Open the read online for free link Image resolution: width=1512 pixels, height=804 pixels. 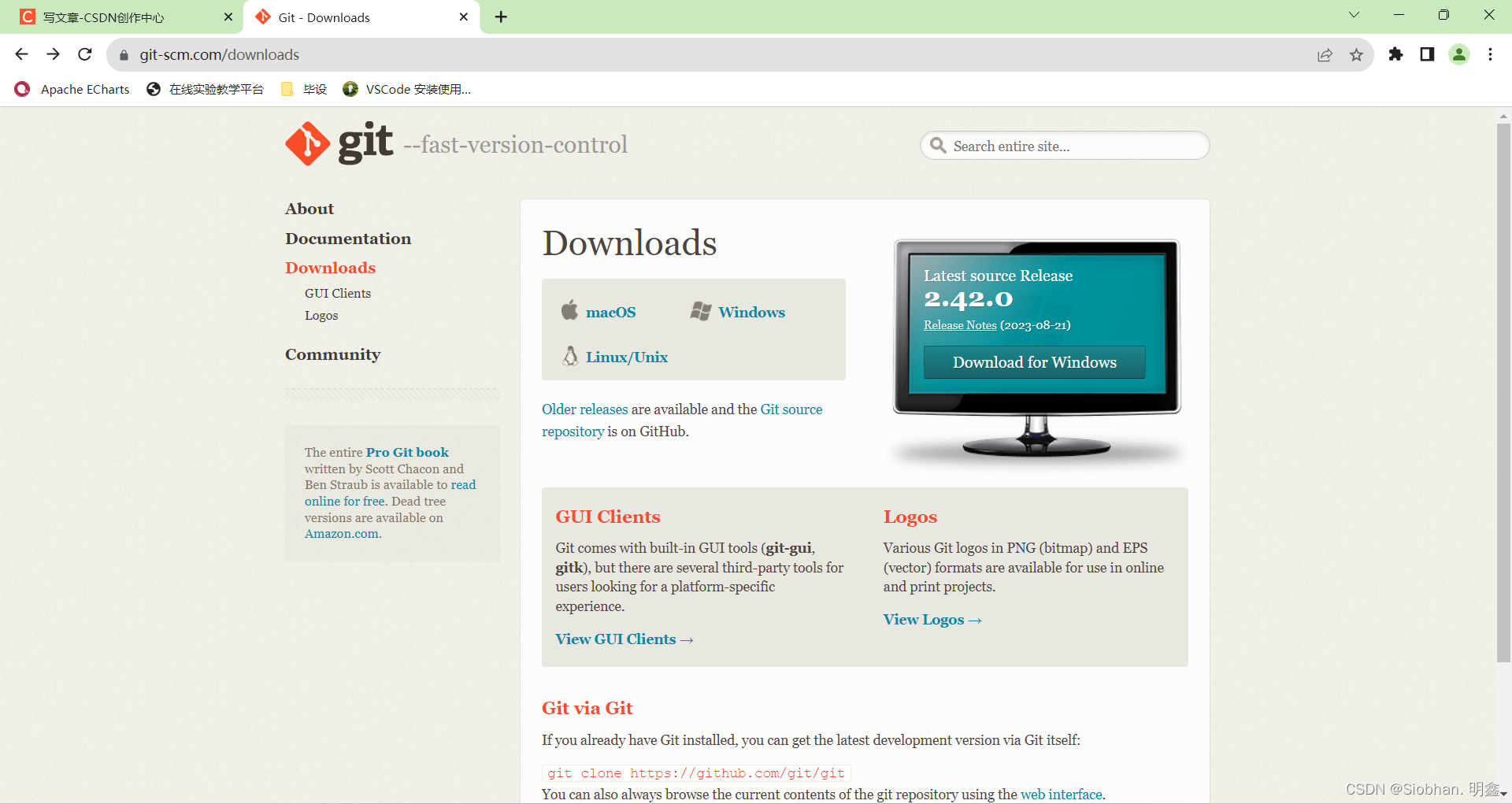391,493
